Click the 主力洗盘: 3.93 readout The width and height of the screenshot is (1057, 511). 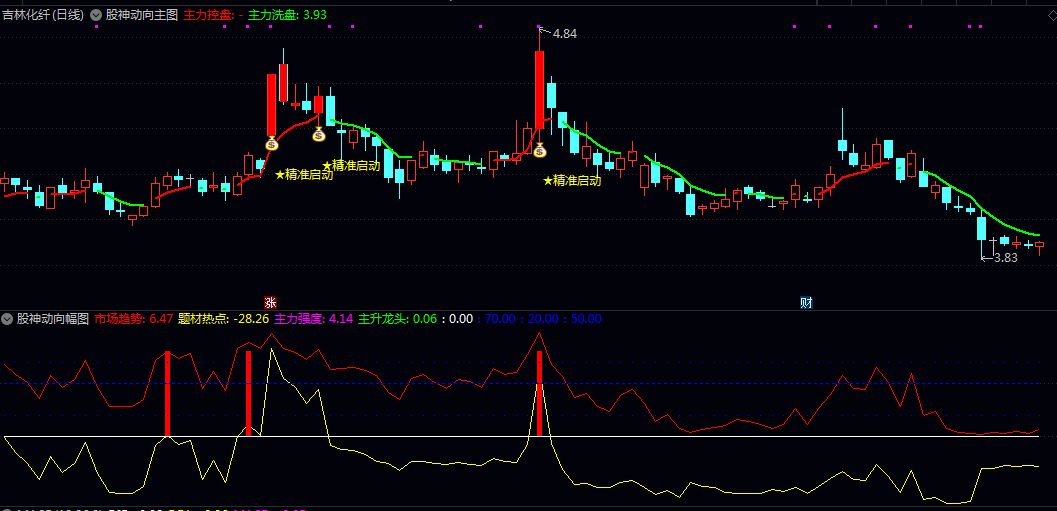tap(288, 15)
